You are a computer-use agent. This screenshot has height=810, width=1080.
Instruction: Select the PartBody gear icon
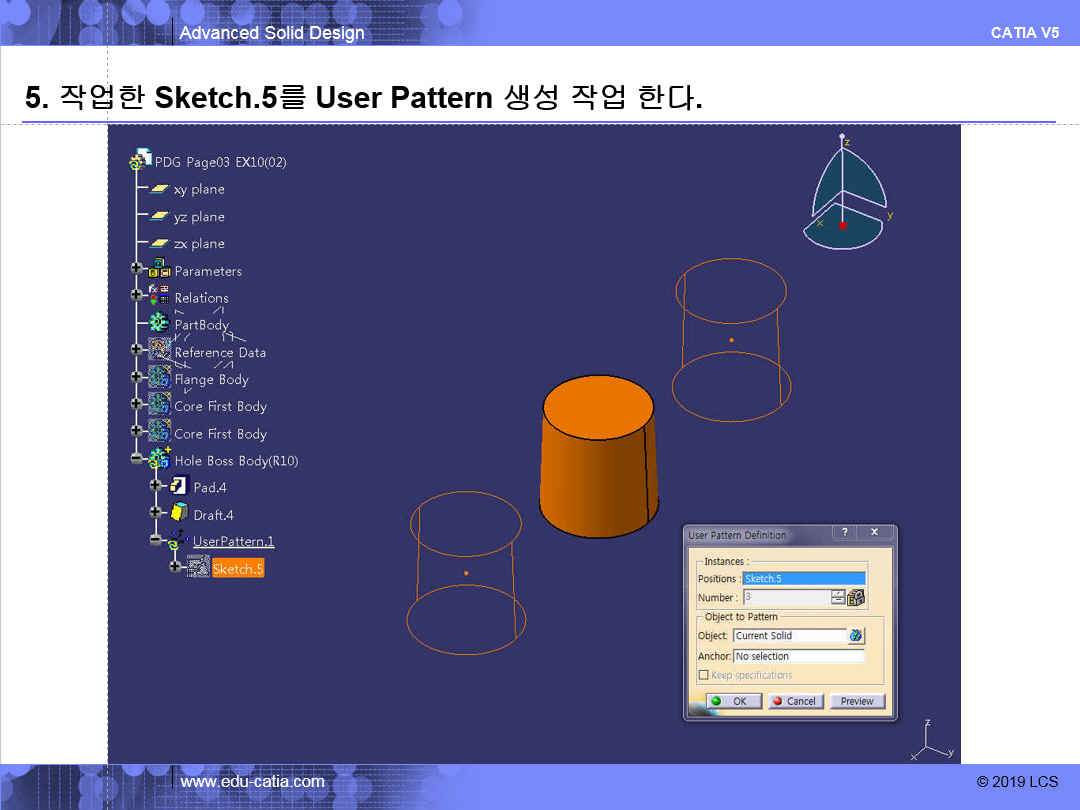pos(159,323)
